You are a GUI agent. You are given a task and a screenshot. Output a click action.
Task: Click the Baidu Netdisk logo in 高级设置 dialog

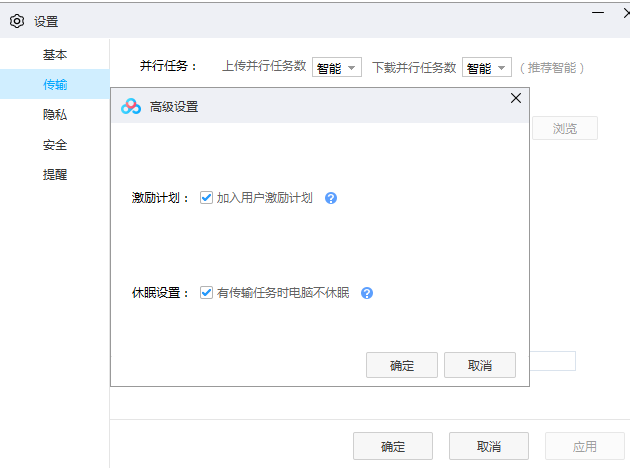(131, 106)
